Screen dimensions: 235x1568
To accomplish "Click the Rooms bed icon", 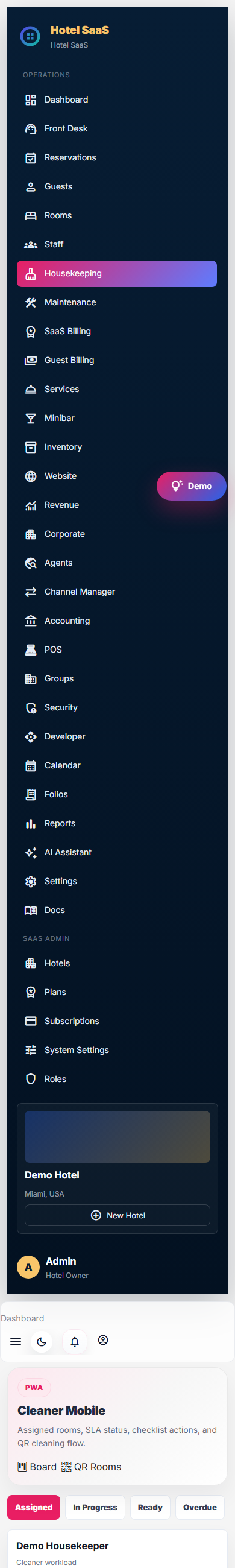I will tap(31, 215).
